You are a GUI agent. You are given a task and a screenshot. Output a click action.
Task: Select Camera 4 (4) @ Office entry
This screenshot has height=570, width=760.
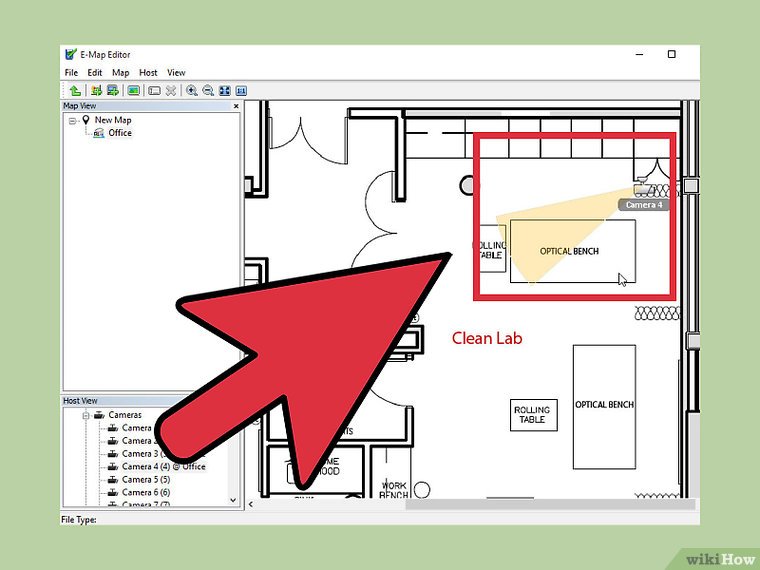[163, 466]
